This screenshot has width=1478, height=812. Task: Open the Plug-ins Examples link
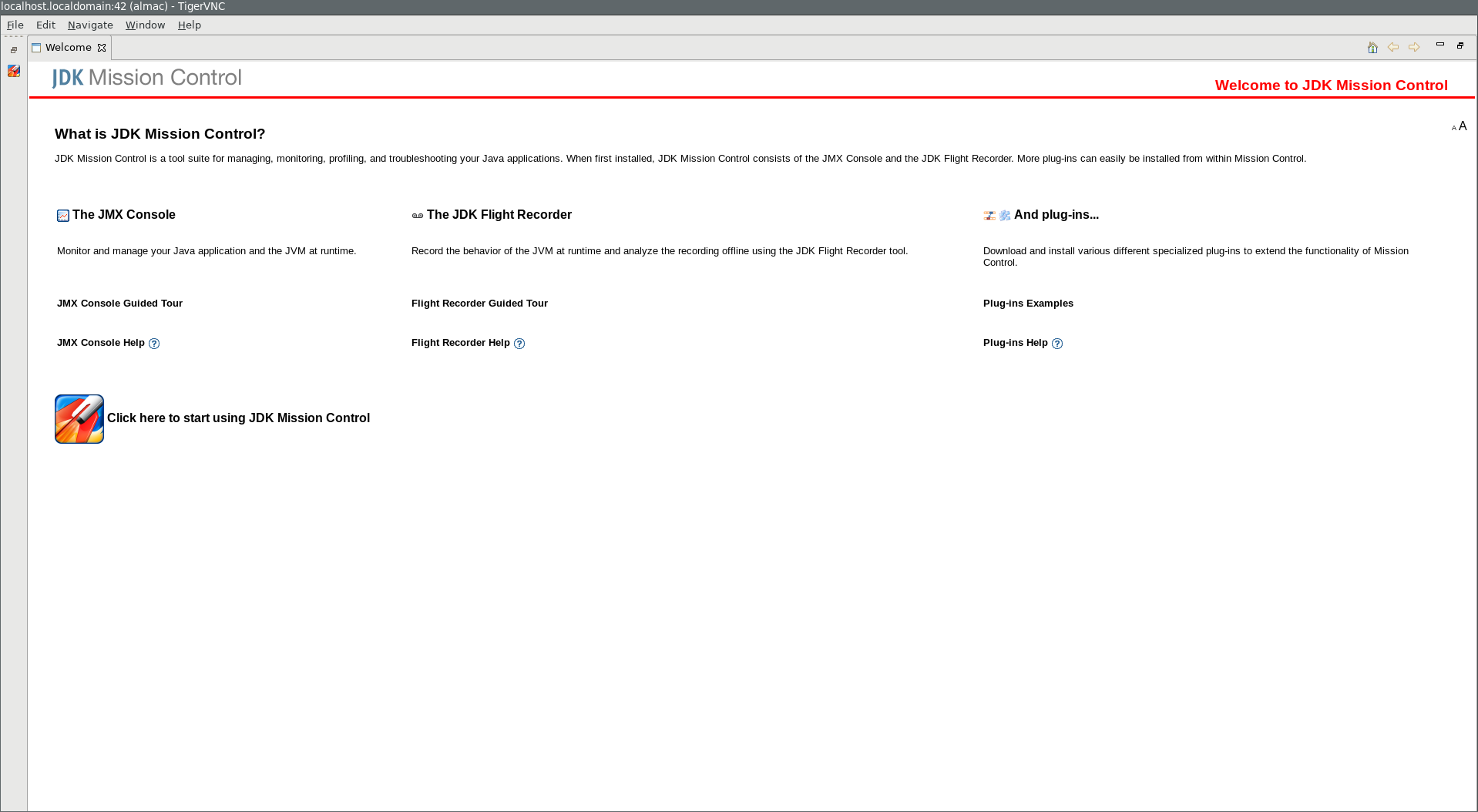(x=1028, y=304)
